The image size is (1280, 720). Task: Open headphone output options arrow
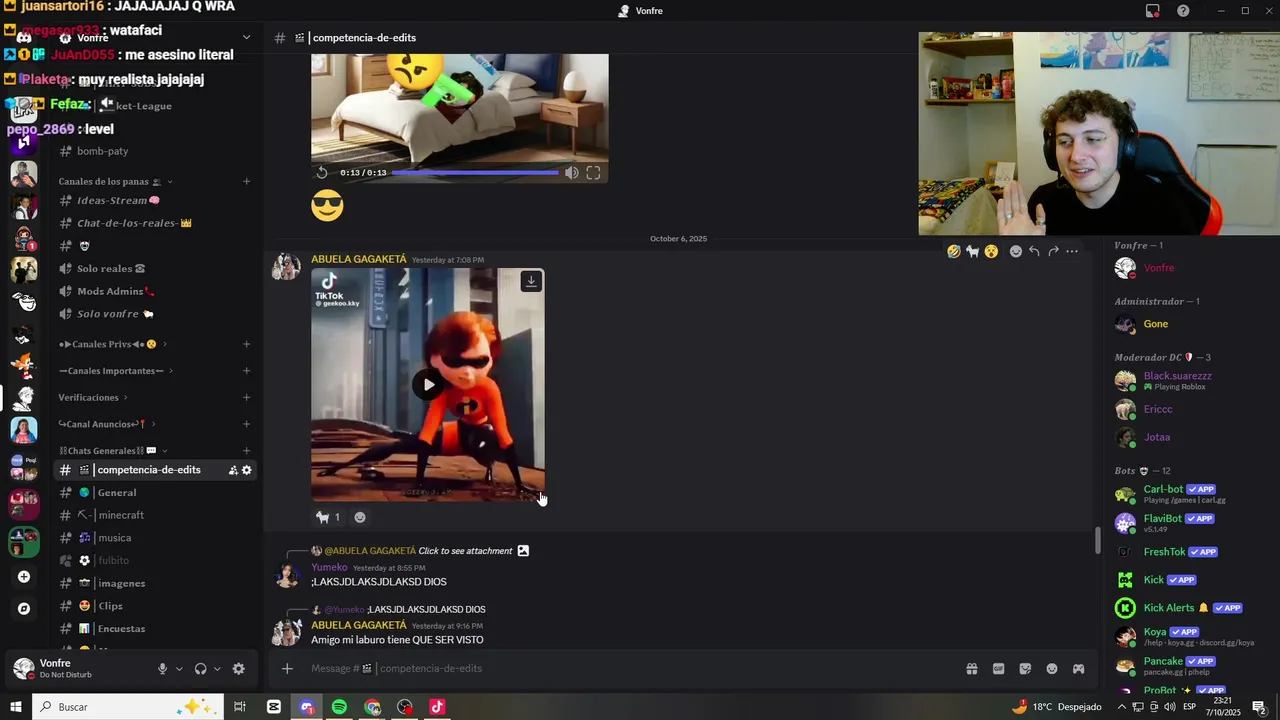pos(217,669)
